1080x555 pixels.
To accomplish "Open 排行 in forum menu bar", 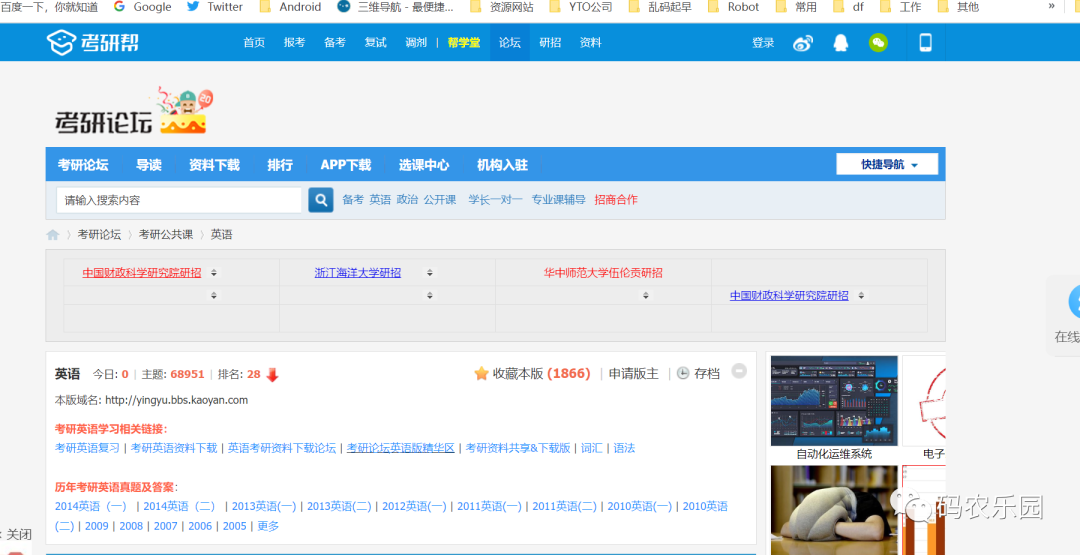I will [x=280, y=165].
